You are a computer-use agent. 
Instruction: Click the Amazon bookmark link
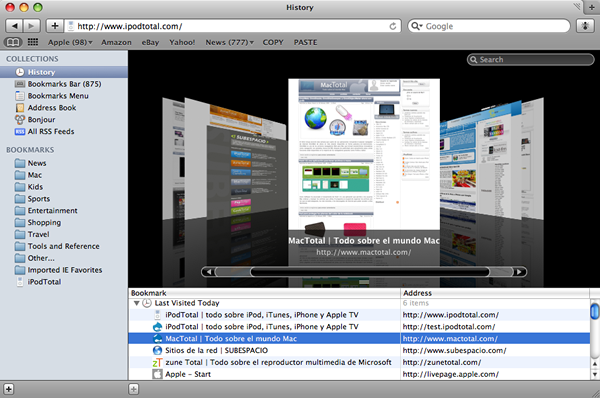tap(116, 42)
